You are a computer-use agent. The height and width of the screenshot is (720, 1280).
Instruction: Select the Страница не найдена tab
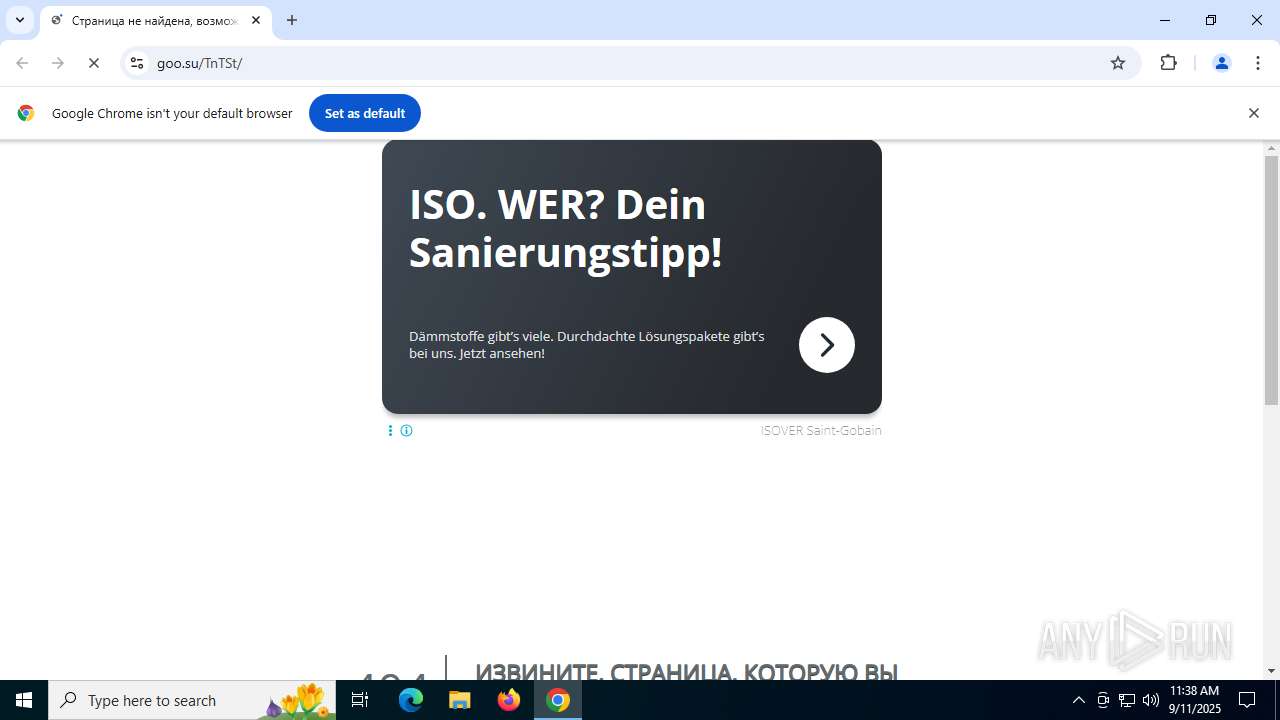point(155,20)
